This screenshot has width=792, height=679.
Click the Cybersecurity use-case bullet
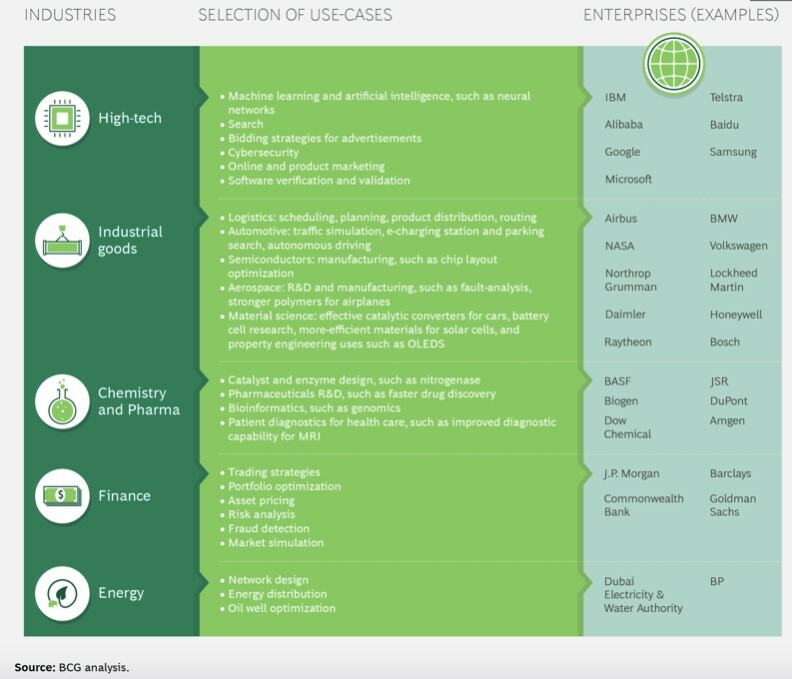click(x=260, y=153)
